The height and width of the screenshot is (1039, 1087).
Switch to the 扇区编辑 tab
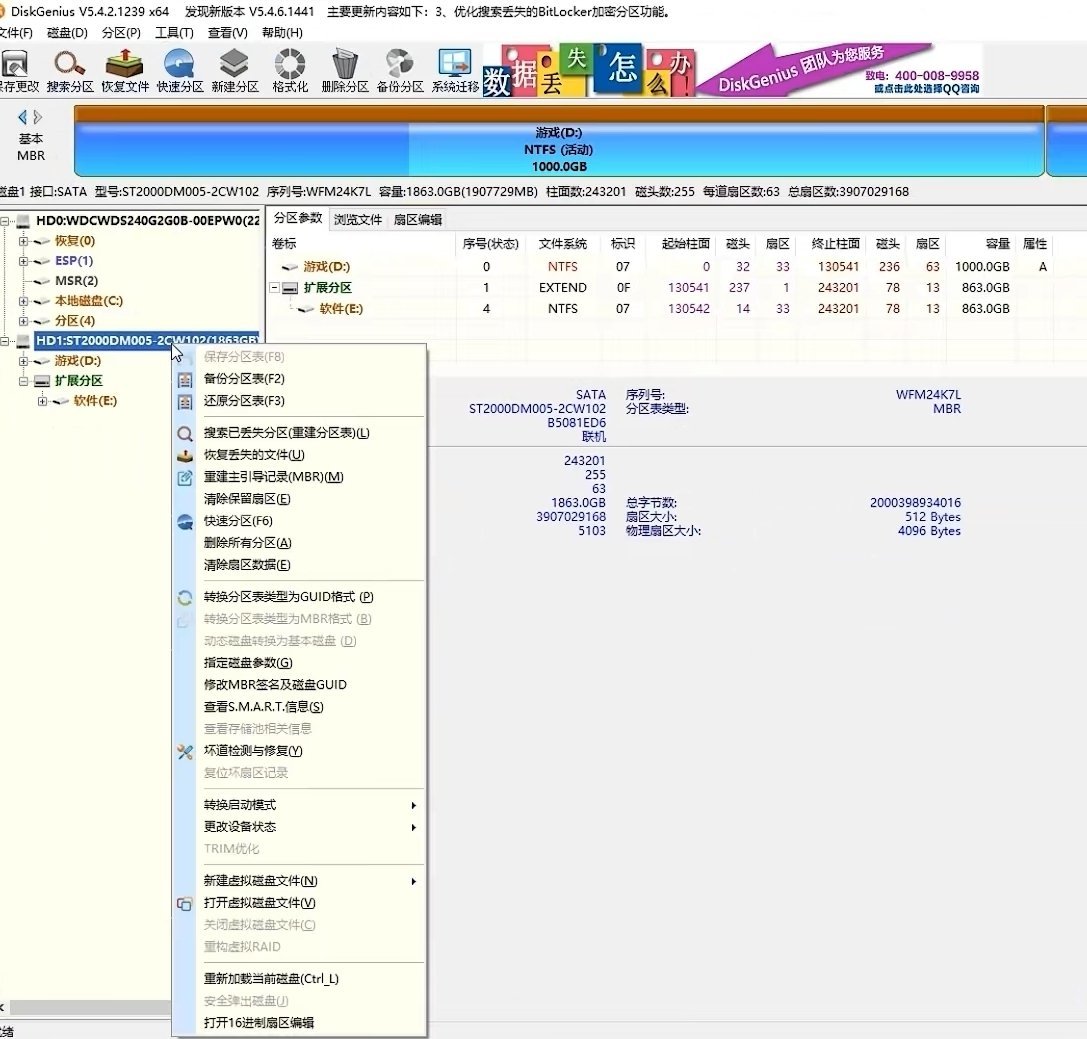pyautogui.click(x=417, y=220)
